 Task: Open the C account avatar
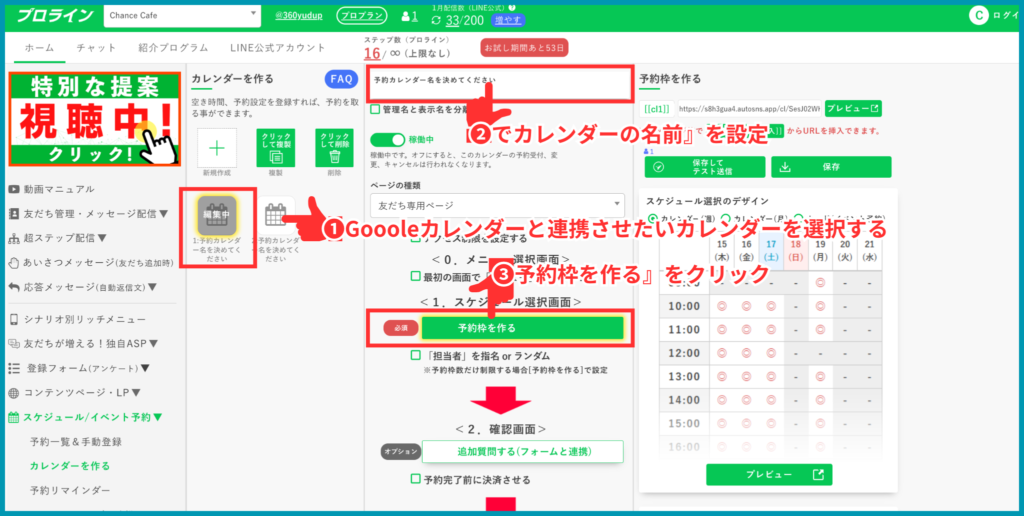978,17
